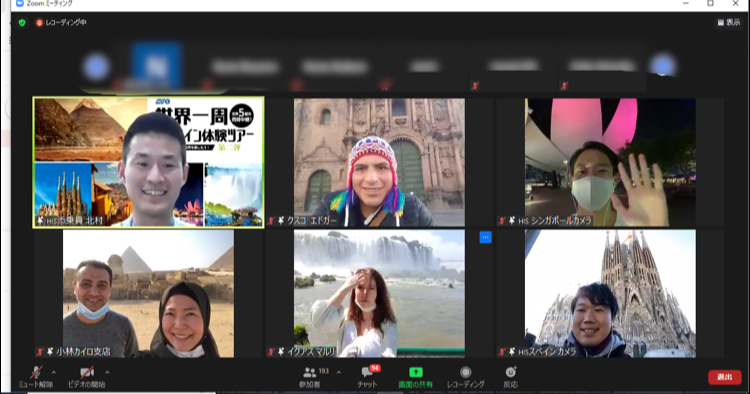
Task: Click the red leave meeting (退出) button
Action: (725, 377)
